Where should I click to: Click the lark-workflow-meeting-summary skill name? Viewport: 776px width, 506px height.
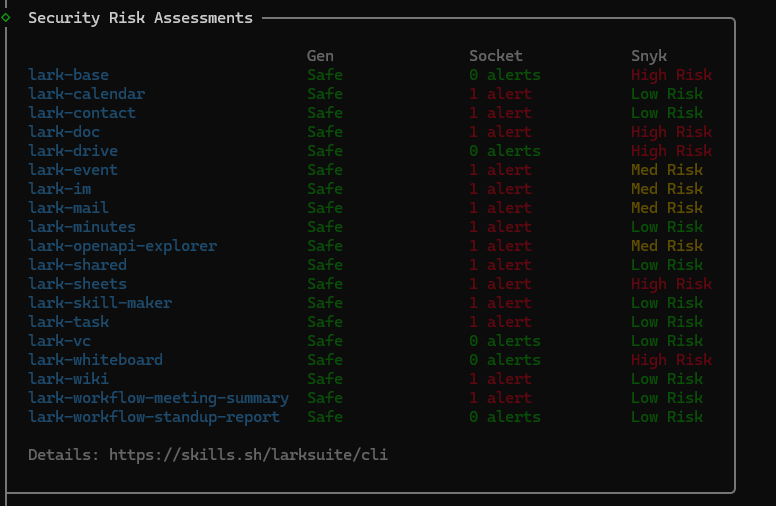tap(158, 398)
